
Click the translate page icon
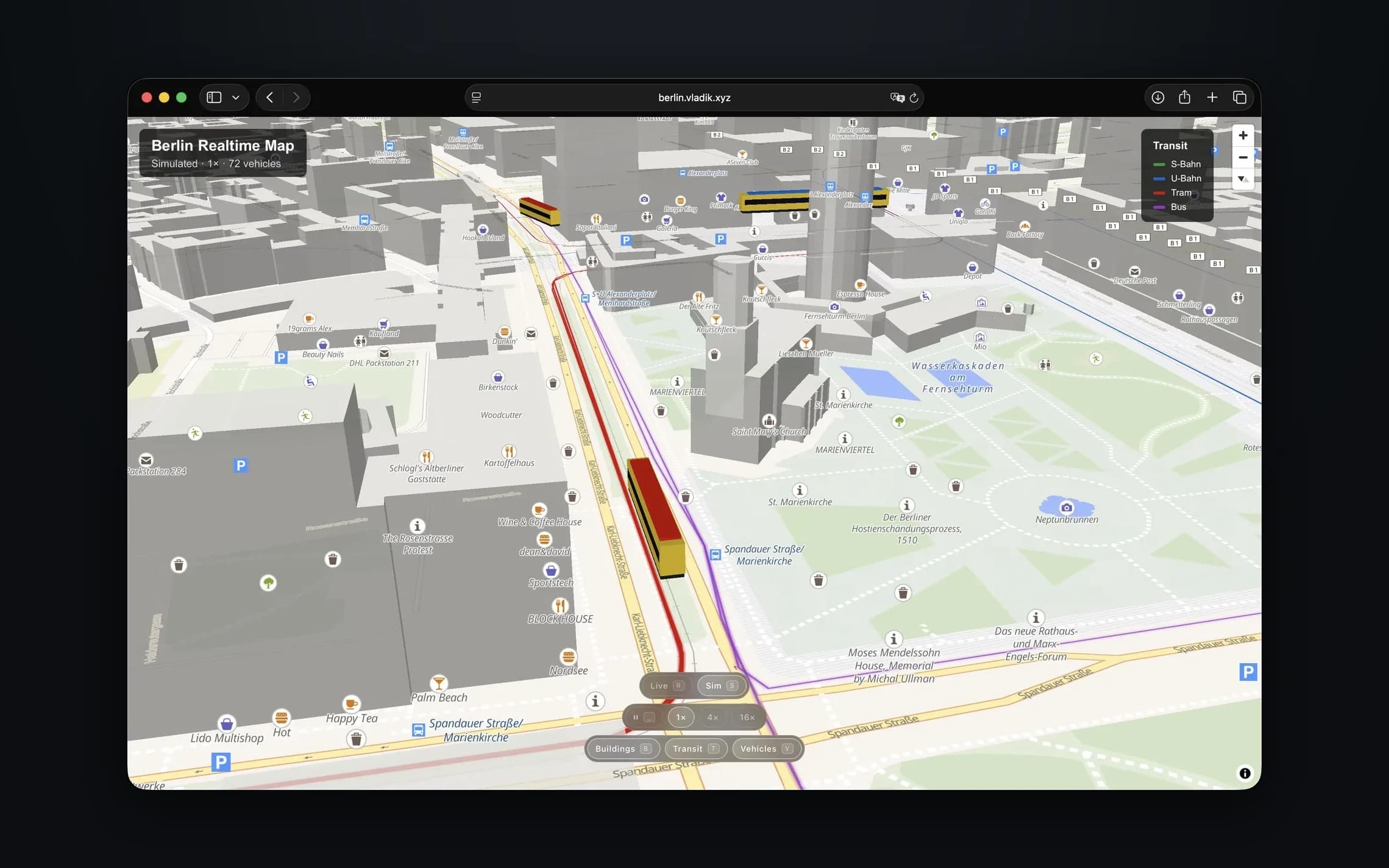click(x=897, y=98)
